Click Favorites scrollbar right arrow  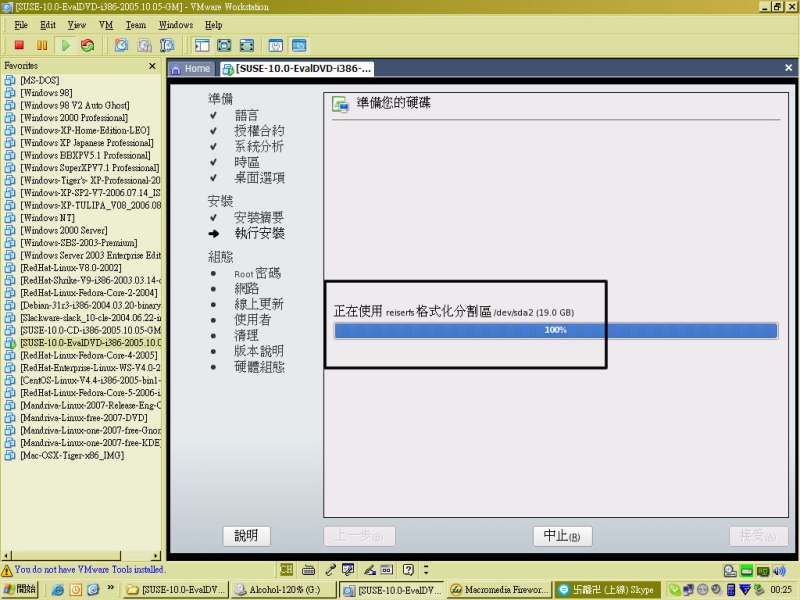pyautogui.click(x=156, y=555)
